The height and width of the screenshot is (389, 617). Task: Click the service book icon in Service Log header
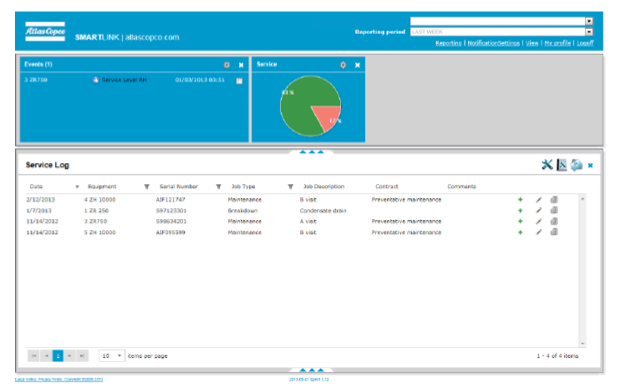coord(562,165)
